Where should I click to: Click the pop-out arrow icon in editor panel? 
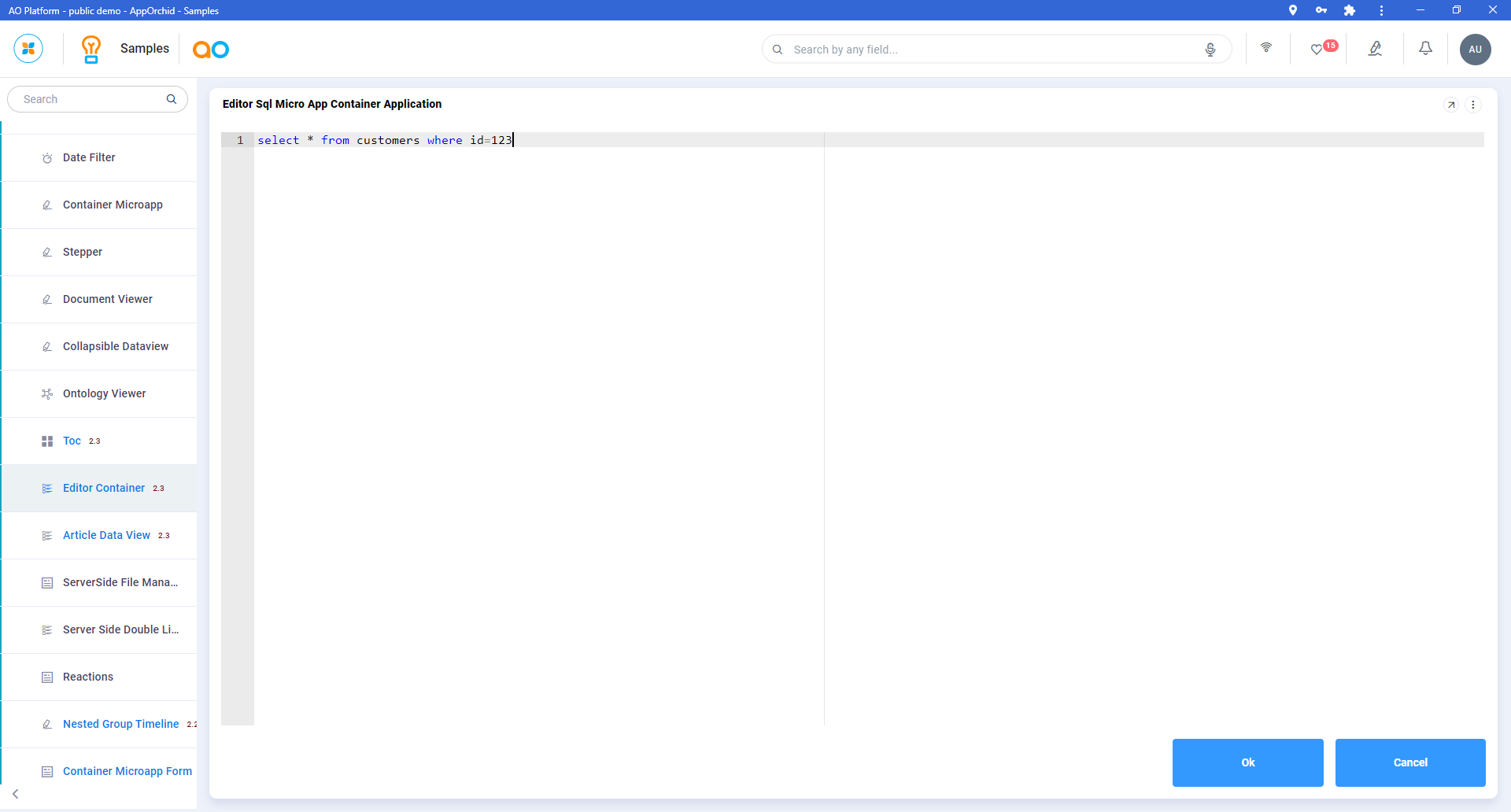click(1451, 105)
